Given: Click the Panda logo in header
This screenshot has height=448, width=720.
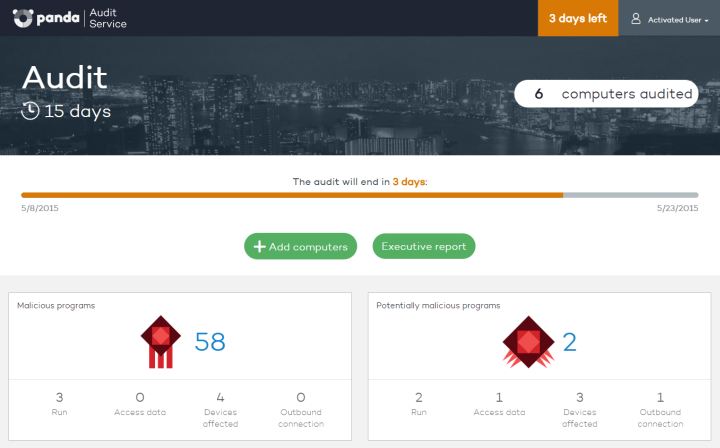Looking at the screenshot, I should [50, 18].
